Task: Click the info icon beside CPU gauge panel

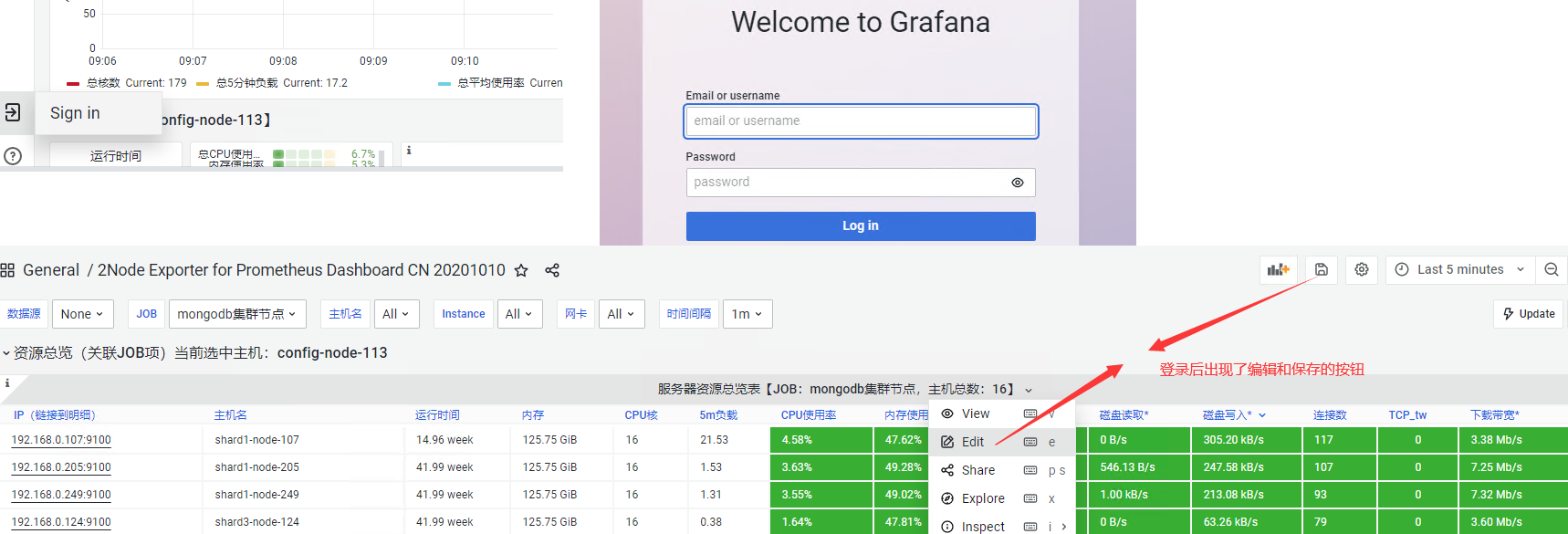Action: click(409, 151)
